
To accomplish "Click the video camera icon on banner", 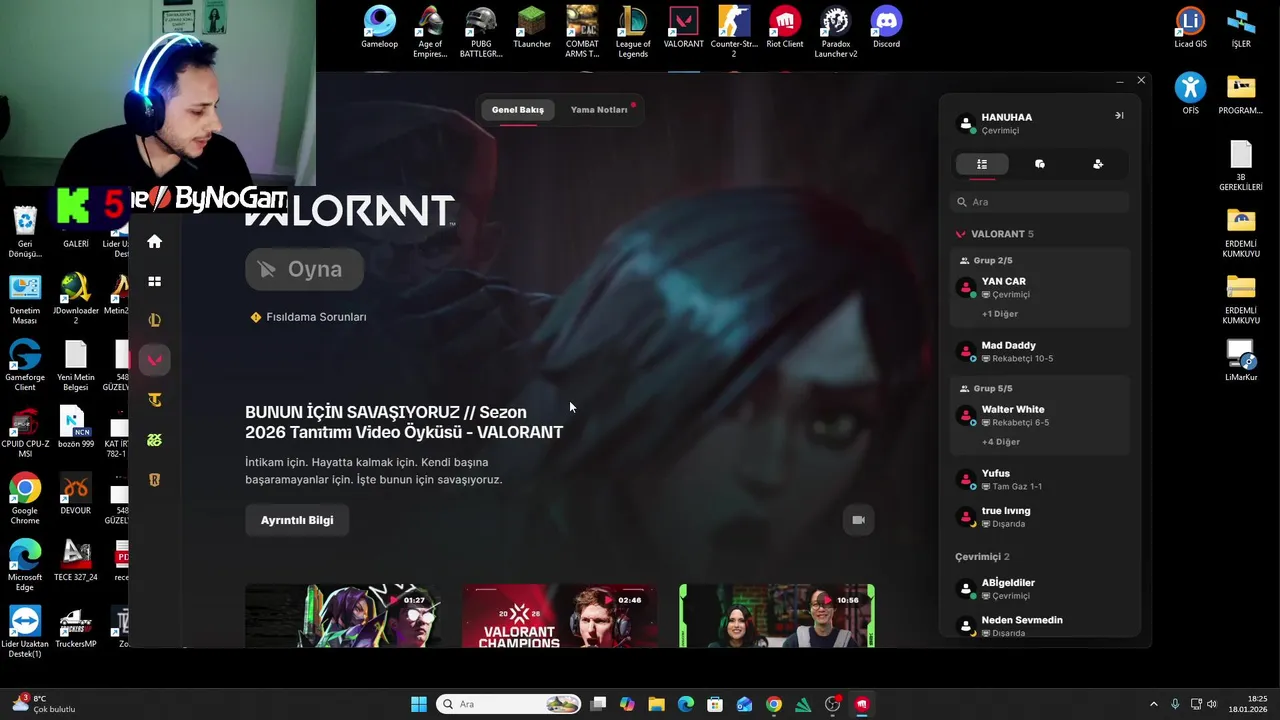I will [858, 520].
